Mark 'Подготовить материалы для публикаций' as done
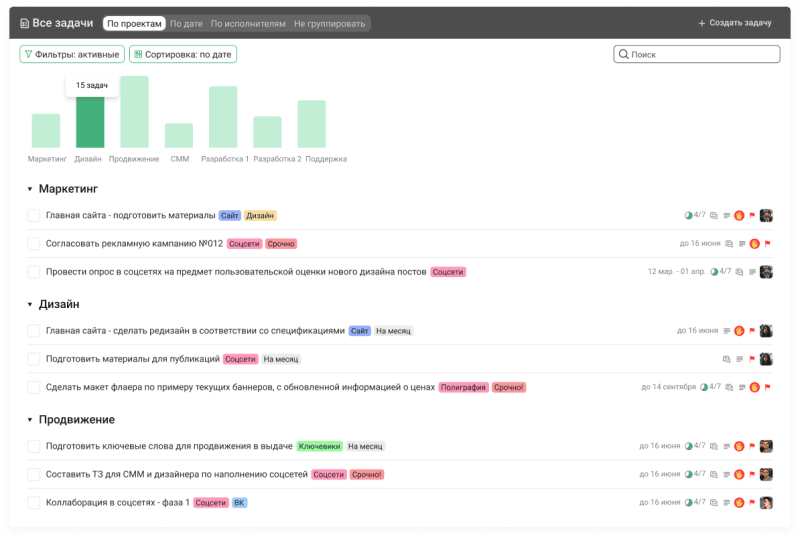 point(33,359)
